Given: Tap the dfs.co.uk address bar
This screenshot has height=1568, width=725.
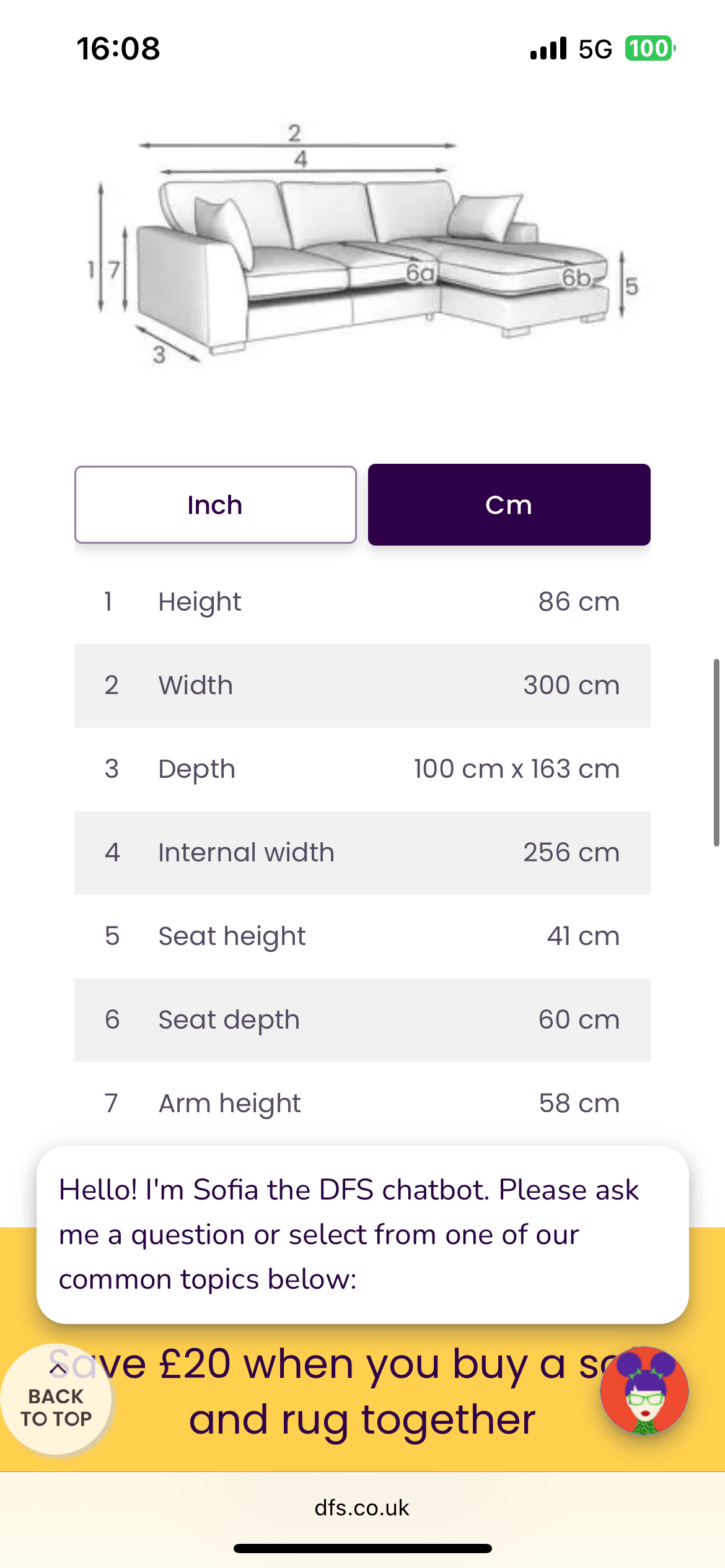Looking at the screenshot, I should point(362,1507).
